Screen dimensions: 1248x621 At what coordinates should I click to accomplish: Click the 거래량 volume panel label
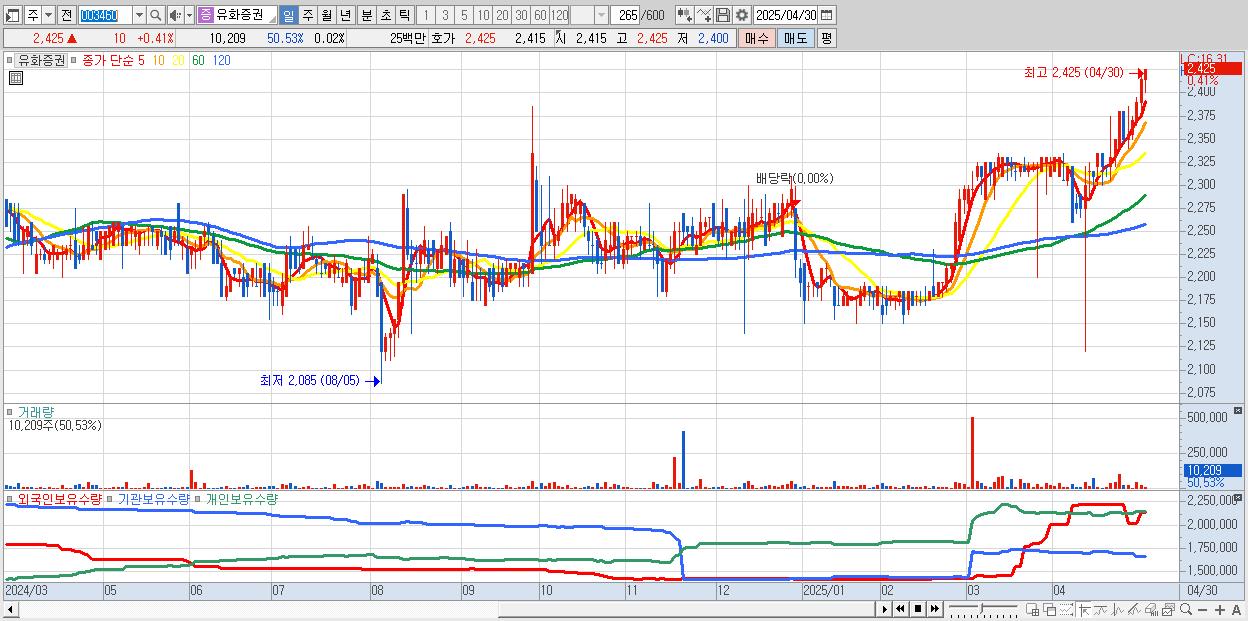click(x=35, y=411)
